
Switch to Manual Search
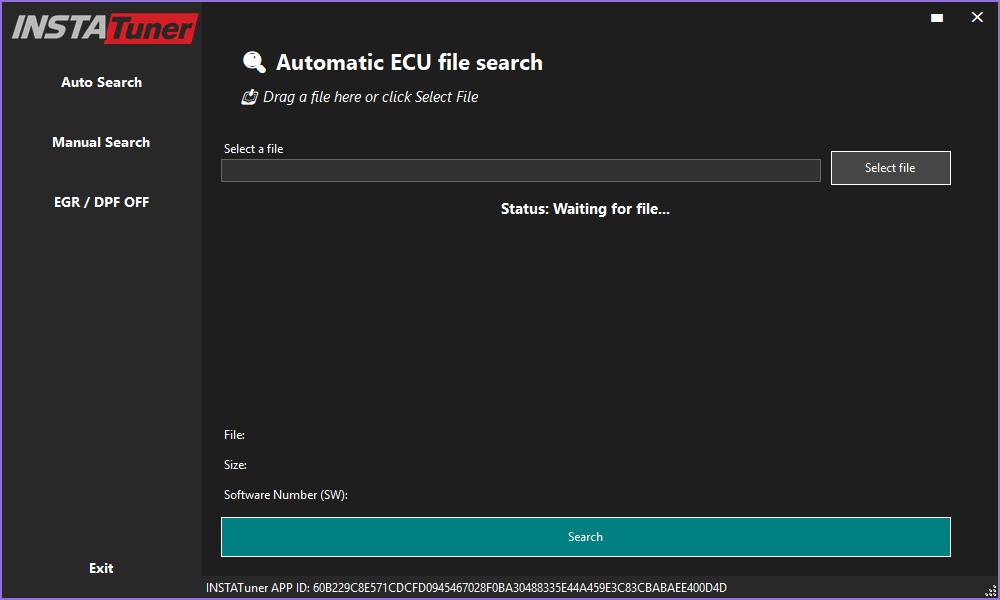tap(101, 142)
